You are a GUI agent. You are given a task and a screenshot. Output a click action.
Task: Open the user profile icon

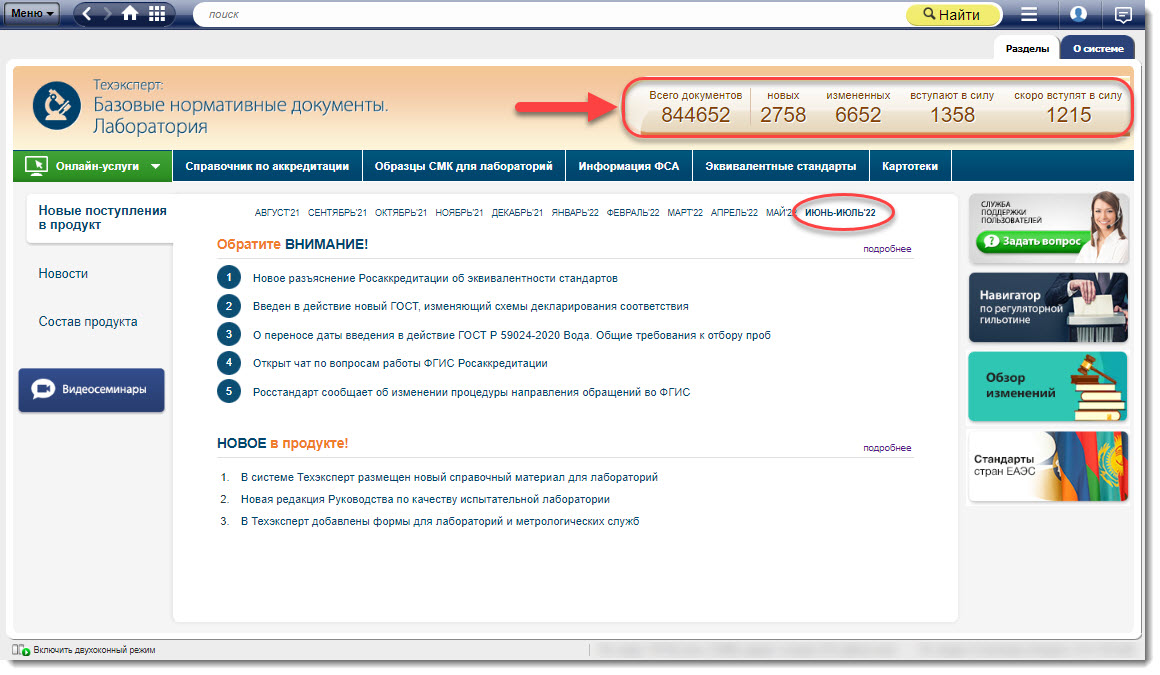coord(1079,14)
